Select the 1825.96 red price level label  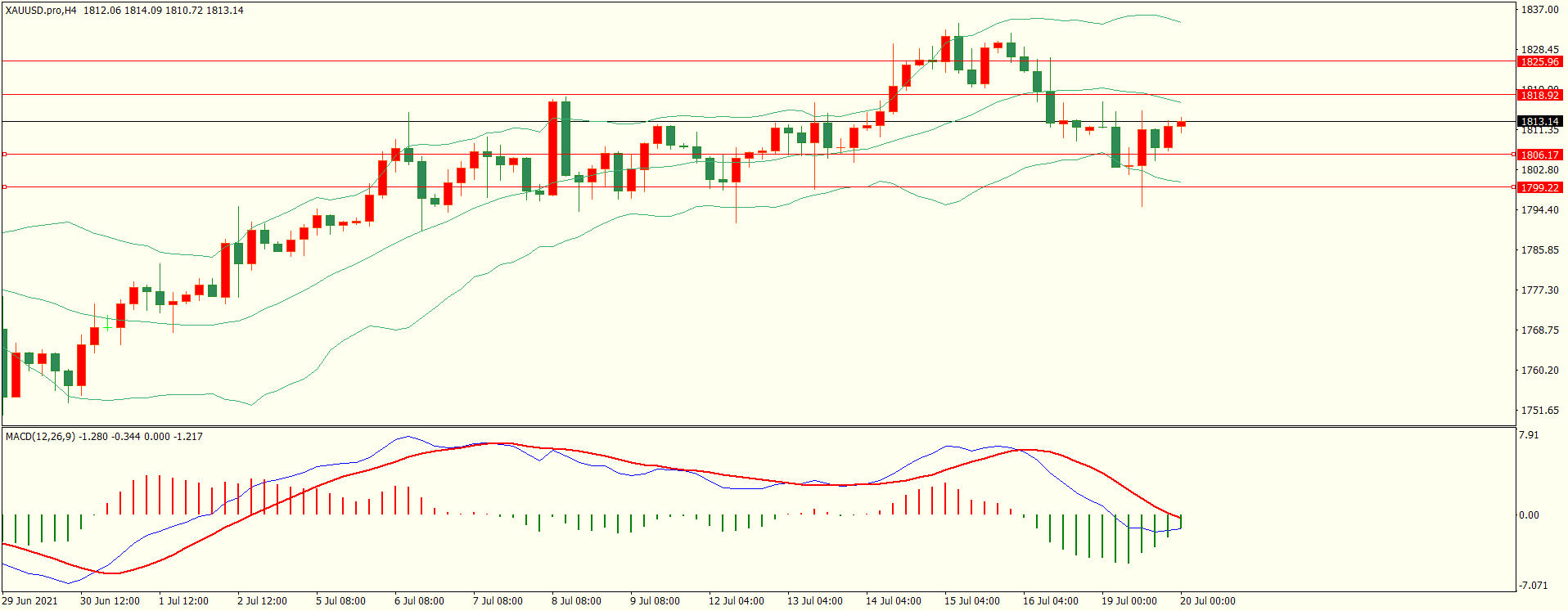[1539, 62]
